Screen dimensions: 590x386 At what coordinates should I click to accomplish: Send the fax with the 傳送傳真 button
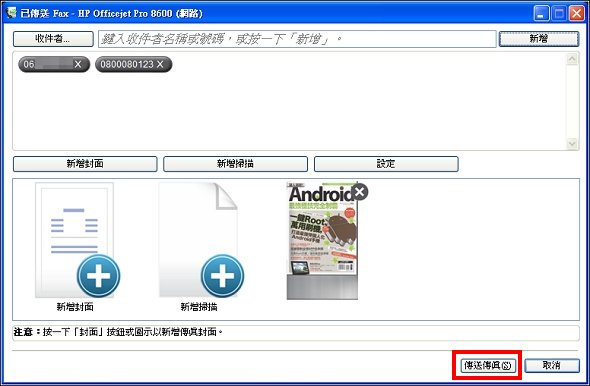click(488, 365)
